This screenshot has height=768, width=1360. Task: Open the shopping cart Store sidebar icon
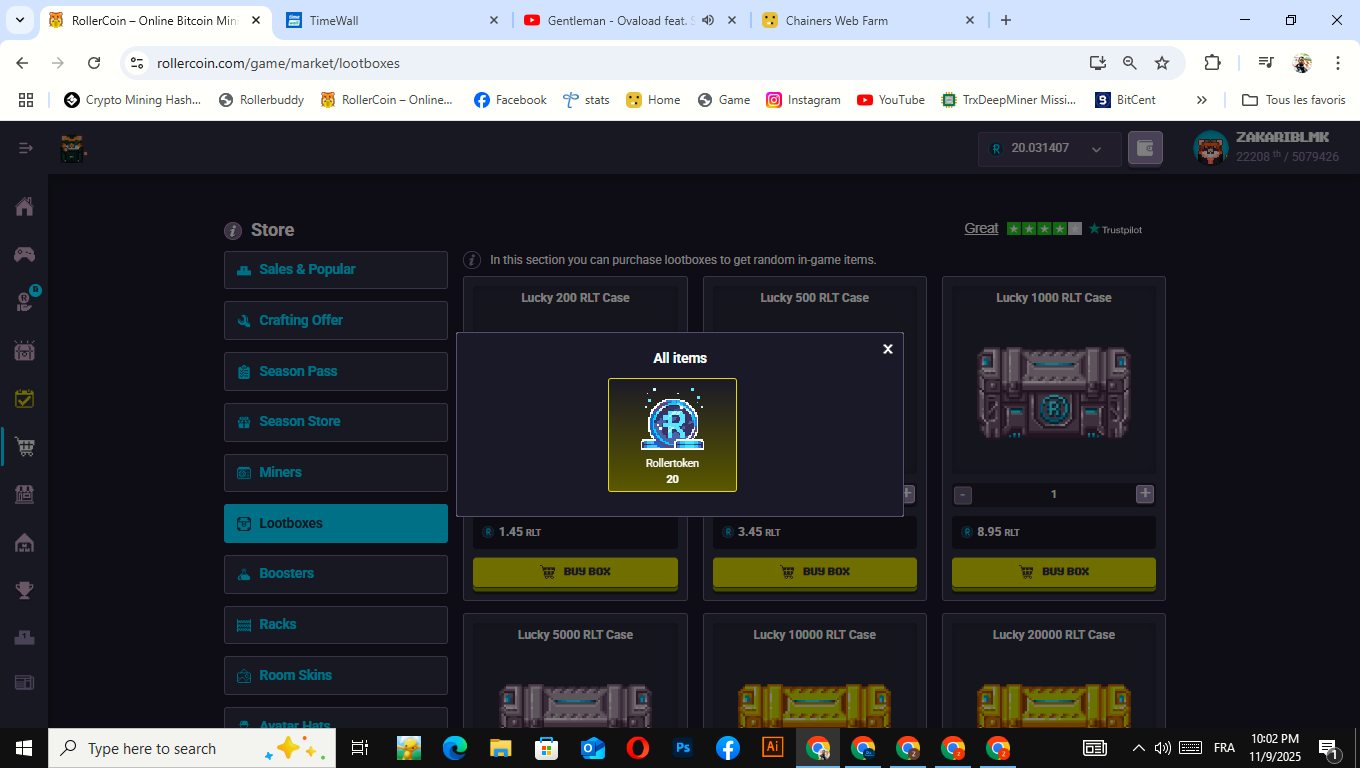[x=25, y=448]
